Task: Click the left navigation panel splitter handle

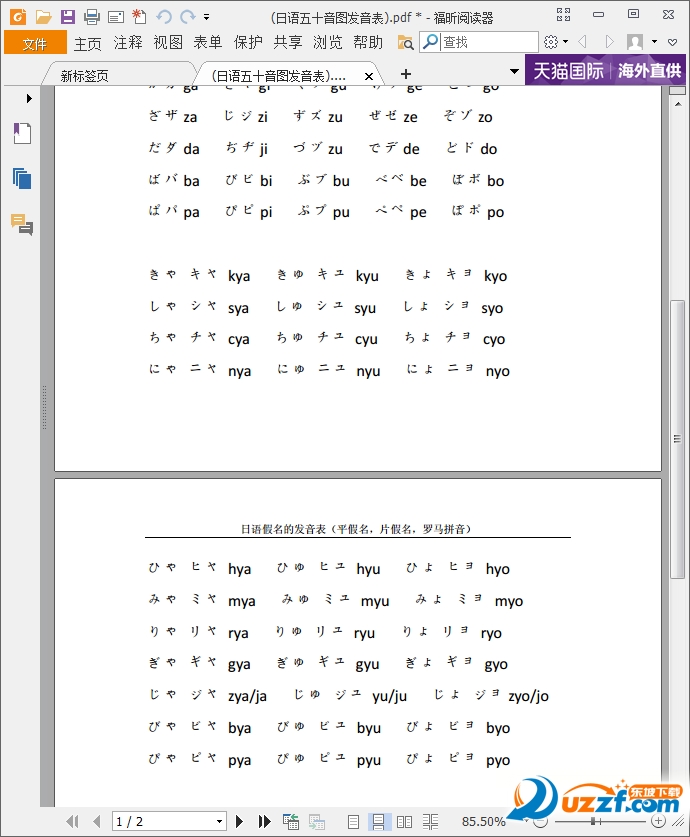Action: pyautogui.click(x=44, y=407)
